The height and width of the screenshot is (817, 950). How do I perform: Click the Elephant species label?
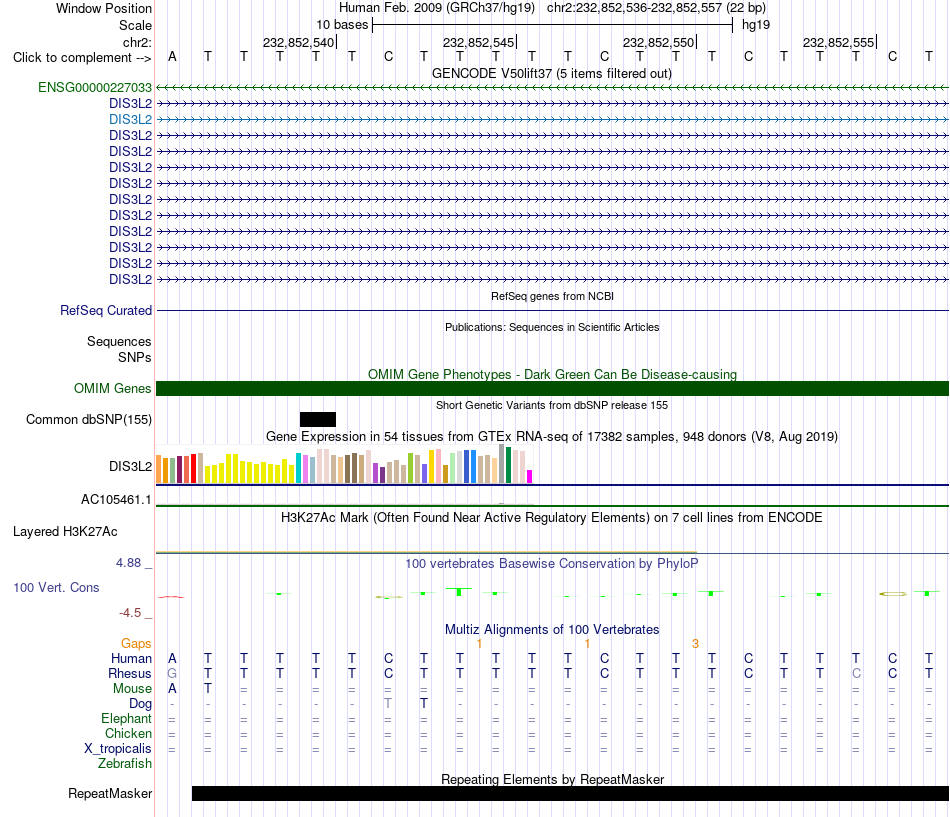(127, 719)
